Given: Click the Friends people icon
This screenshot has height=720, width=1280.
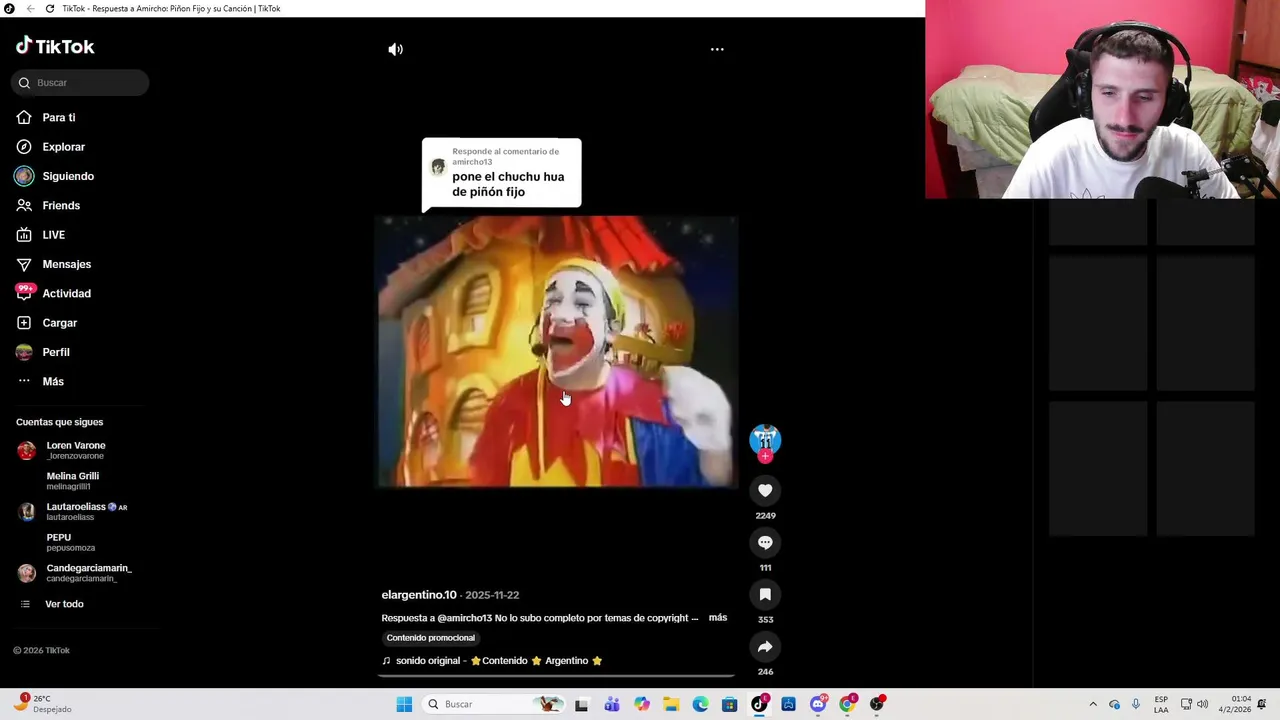Looking at the screenshot, I should [24, 206].
